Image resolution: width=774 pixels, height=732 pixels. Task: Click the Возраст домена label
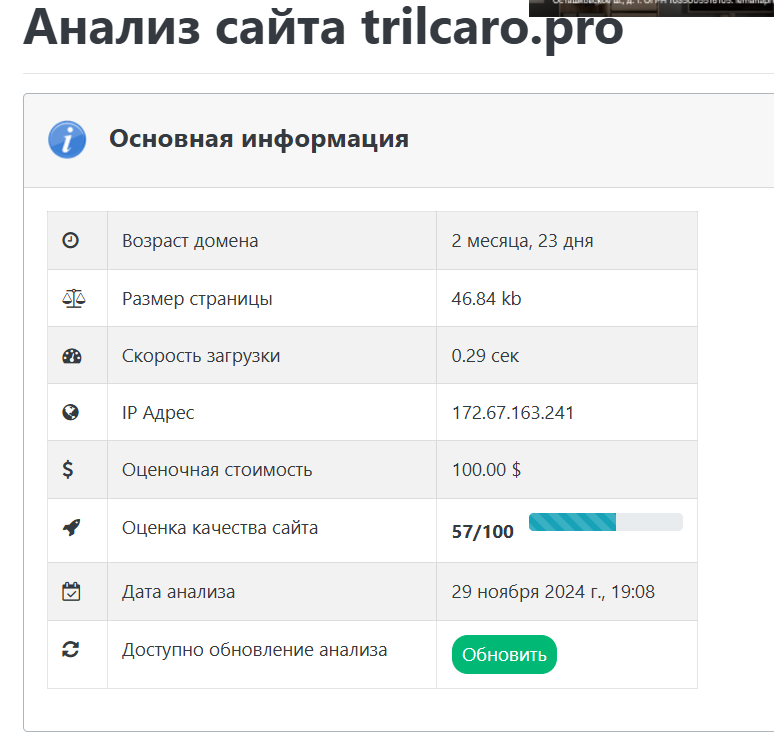pos(190,241)
